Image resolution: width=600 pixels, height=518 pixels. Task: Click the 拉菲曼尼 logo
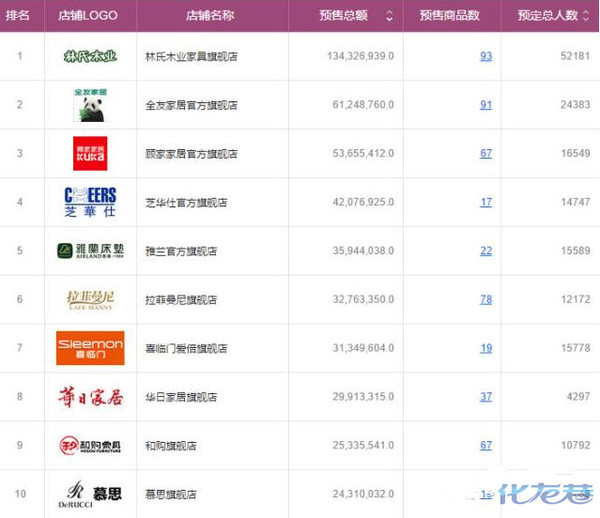coord(90,300)
